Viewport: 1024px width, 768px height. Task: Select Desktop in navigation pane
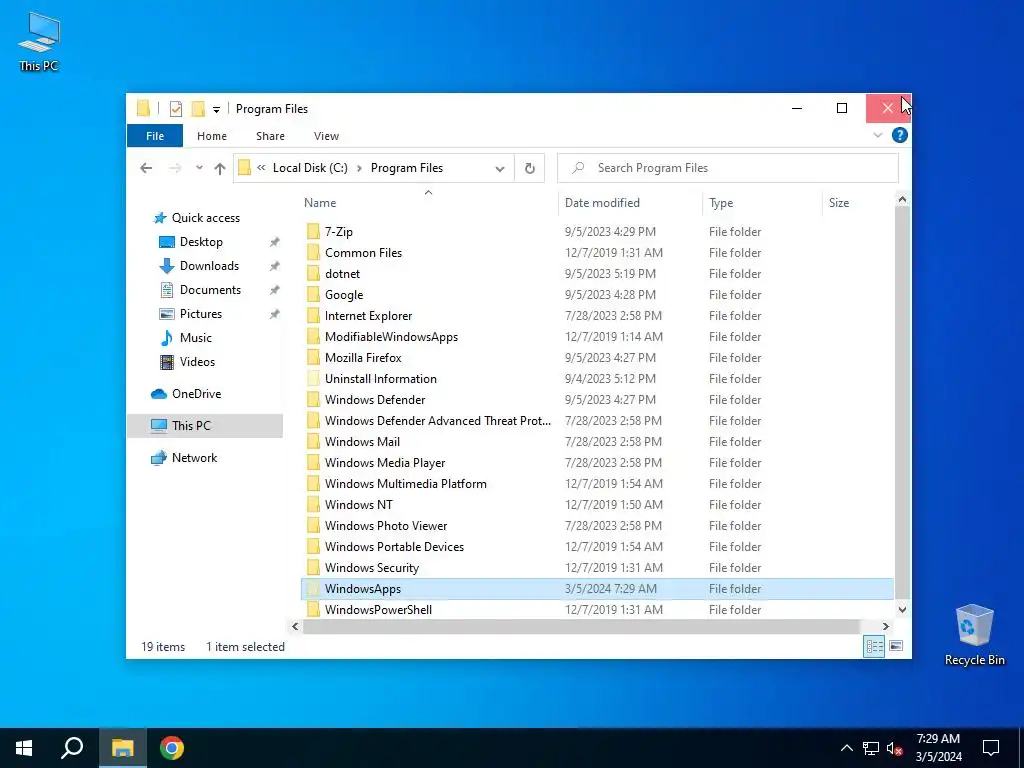click(201, 242)
